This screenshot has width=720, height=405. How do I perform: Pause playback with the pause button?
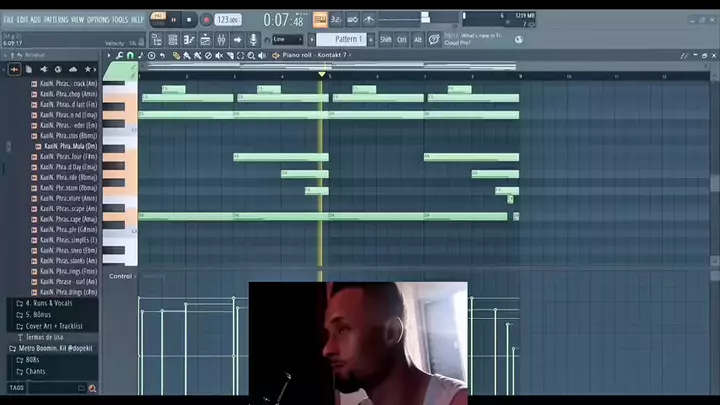point(174,20)
